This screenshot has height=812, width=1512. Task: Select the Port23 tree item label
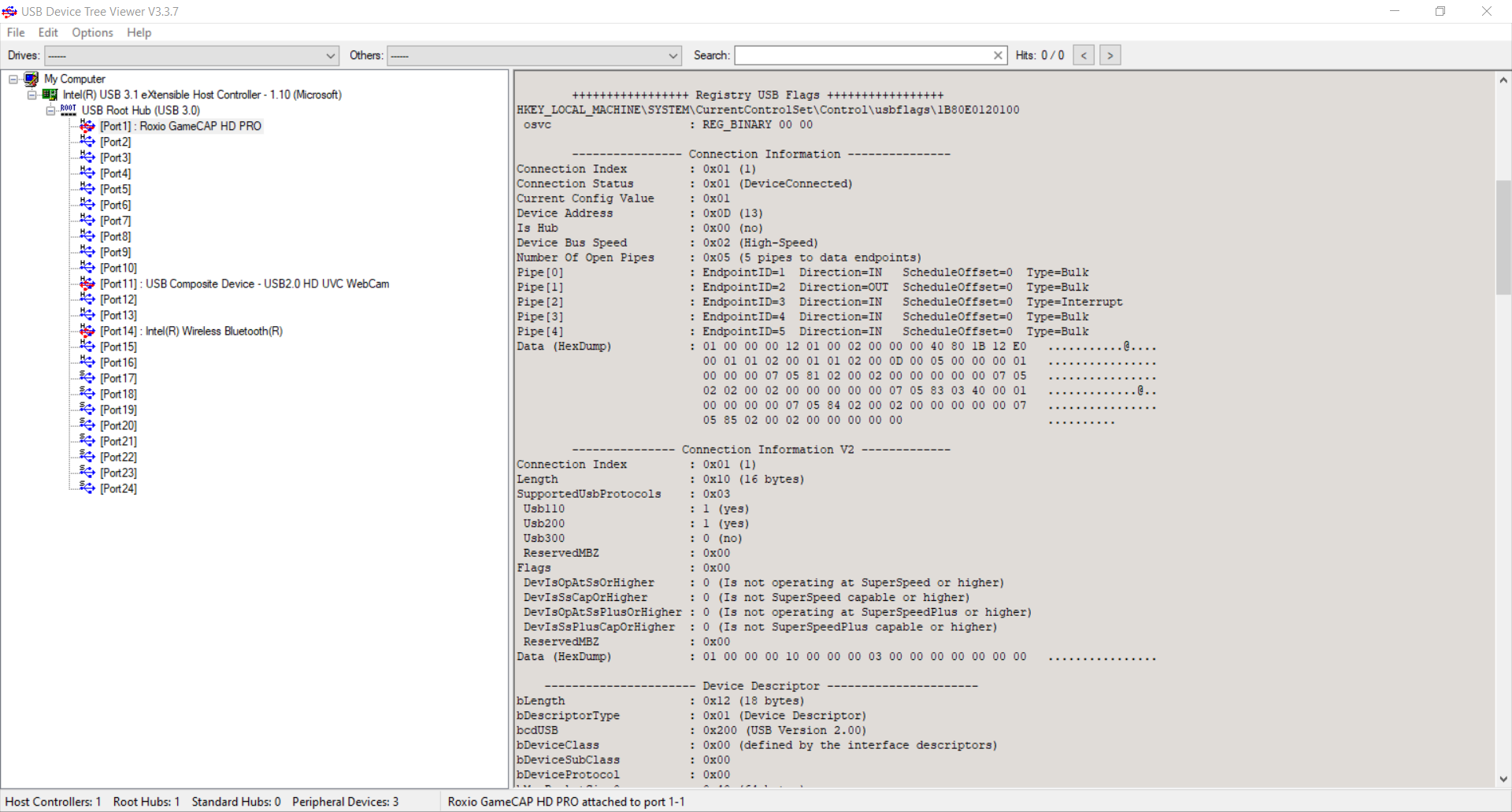[x=118, y=473]
